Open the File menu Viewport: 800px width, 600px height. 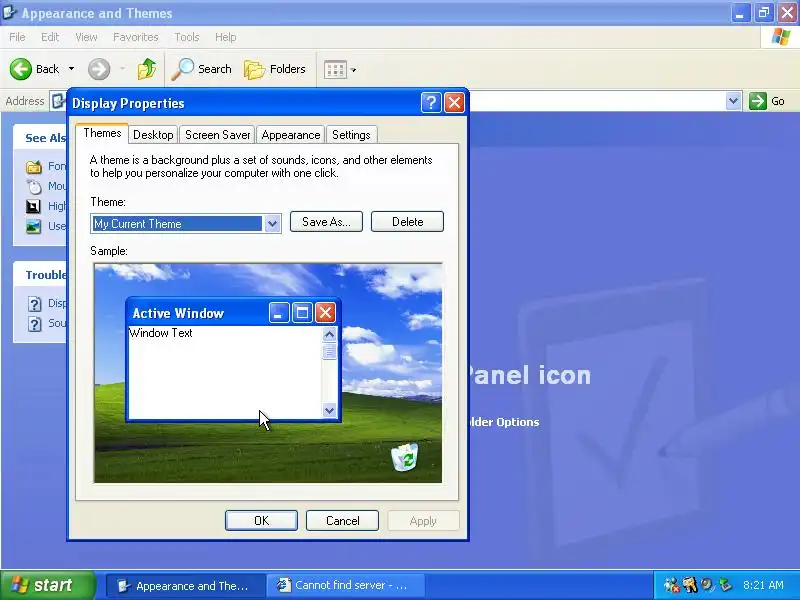coord(17,37)
